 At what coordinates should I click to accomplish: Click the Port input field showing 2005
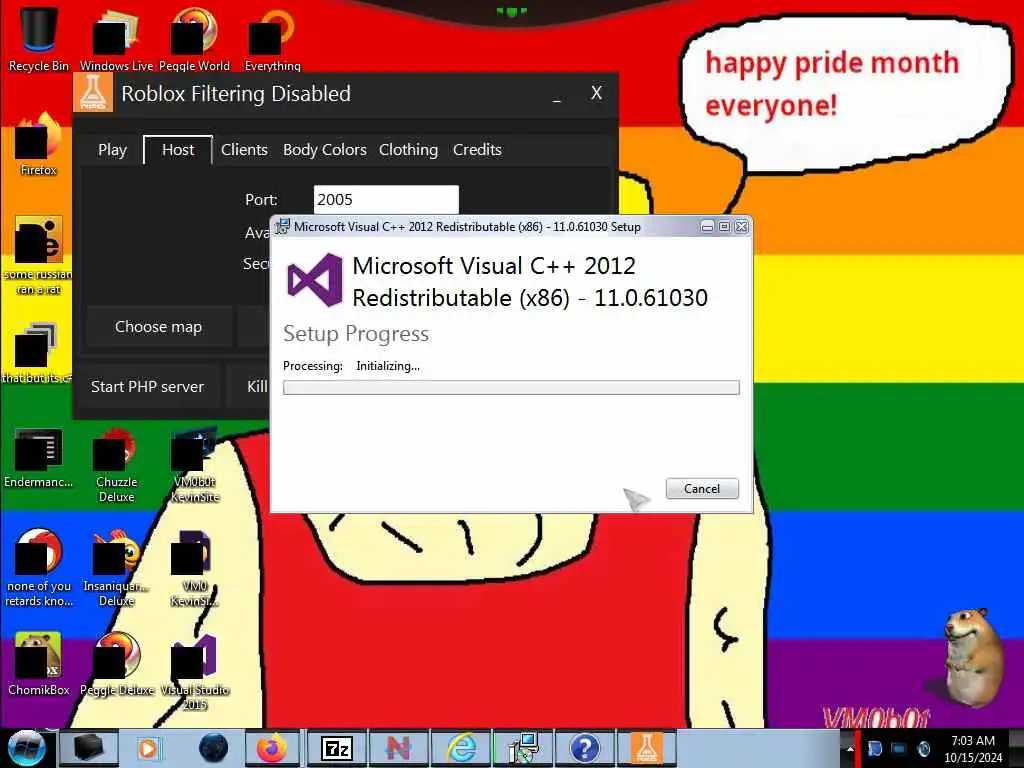(x=386, y=199)
